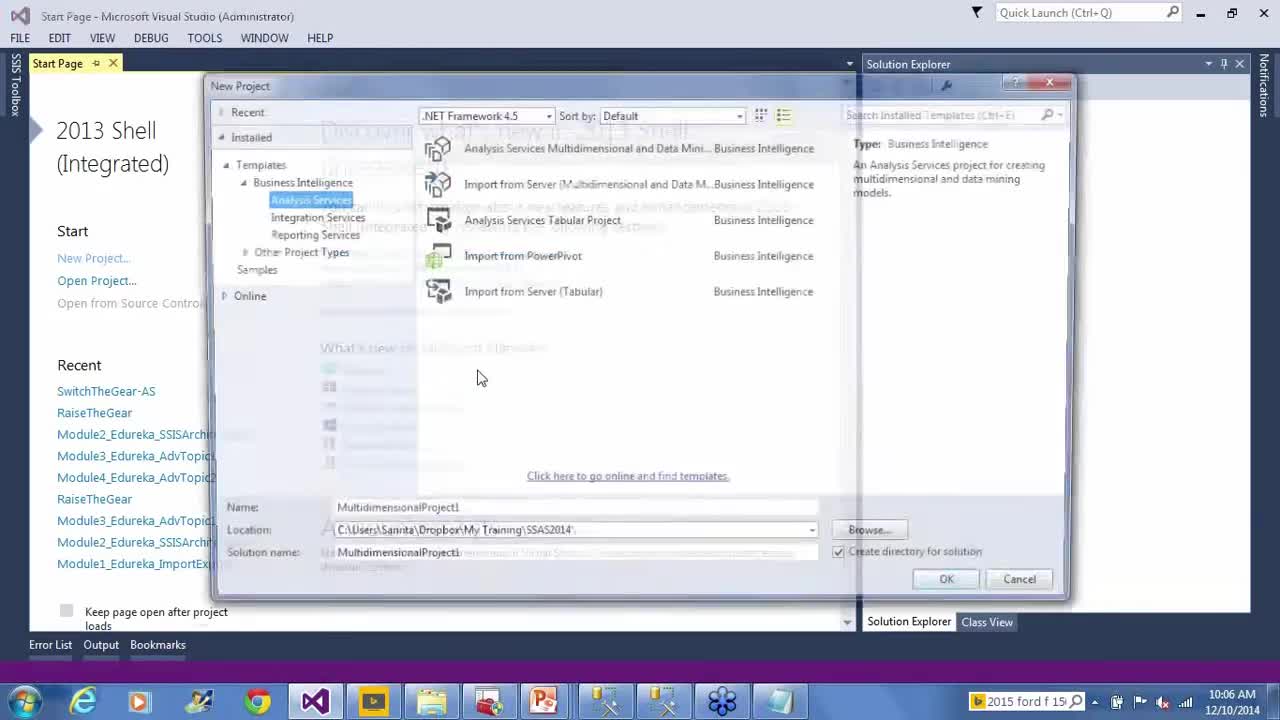1280x720 pixels.
Task: Open the media player taskbar icon
Action: click(x=138, y=701)
